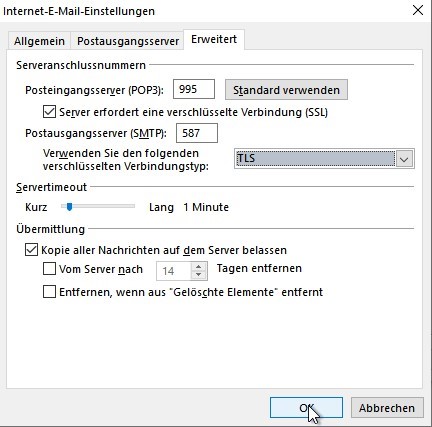Click the Abbrechen button

click(387, 408)
